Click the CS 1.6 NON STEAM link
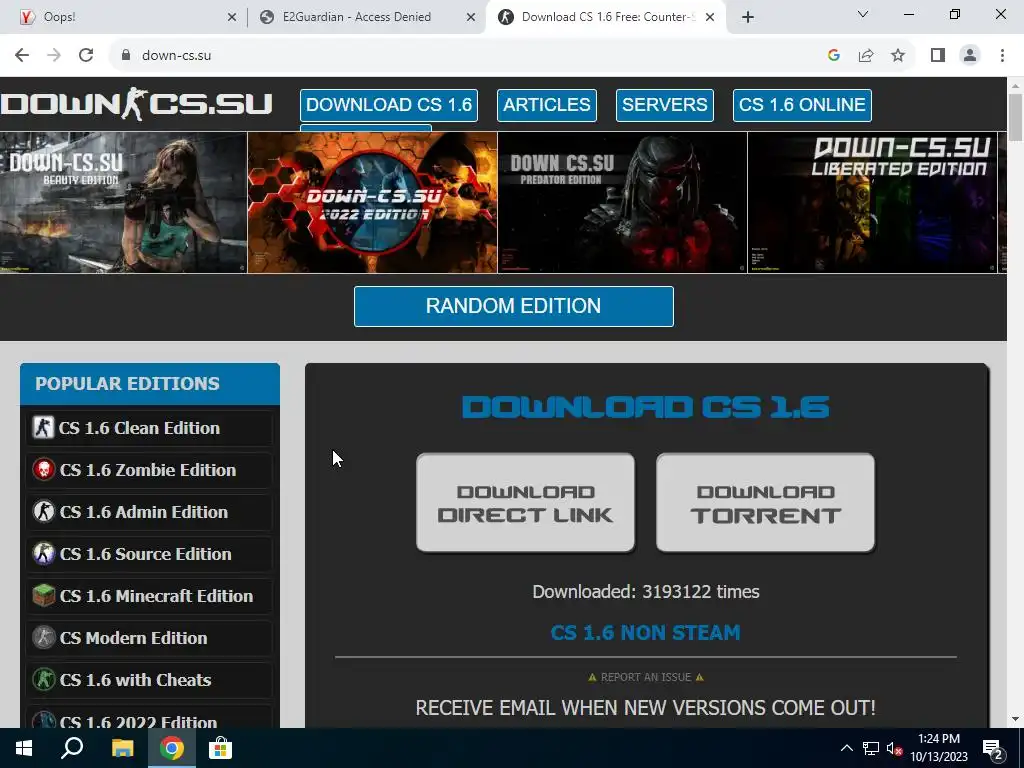The image size is (1024, 768). point(645,633)
